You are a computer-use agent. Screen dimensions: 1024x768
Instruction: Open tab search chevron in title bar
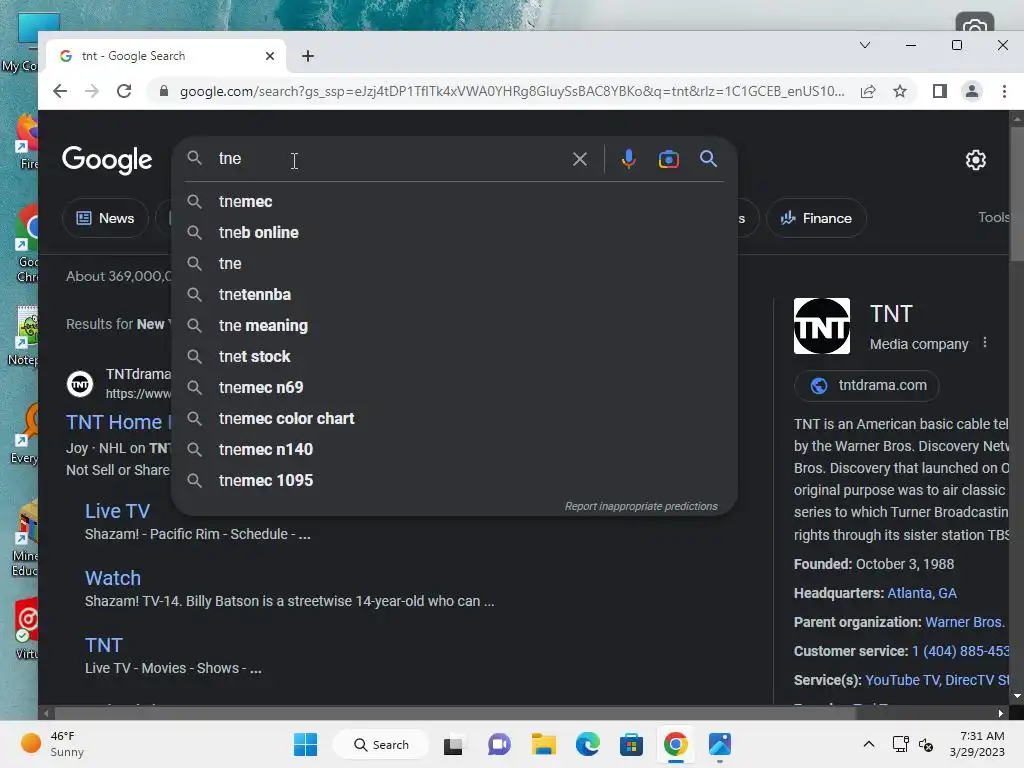tap(865, 45)
